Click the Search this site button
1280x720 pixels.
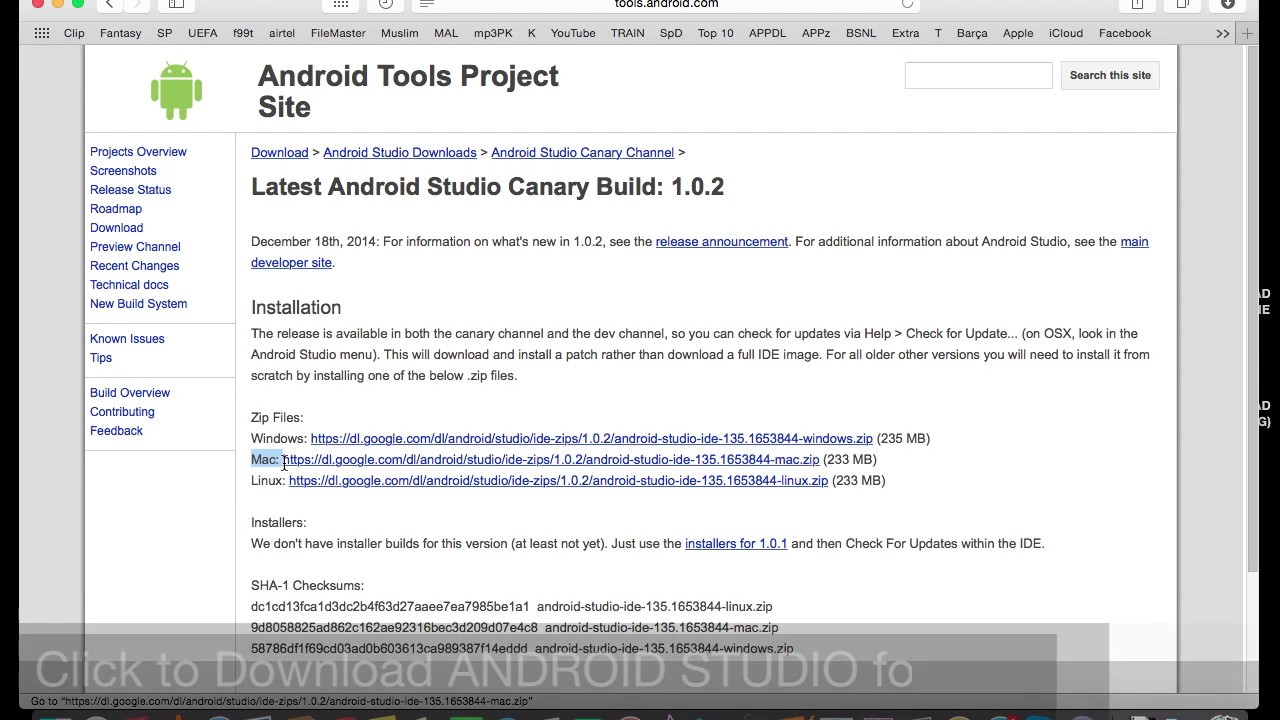[1110, 75]
